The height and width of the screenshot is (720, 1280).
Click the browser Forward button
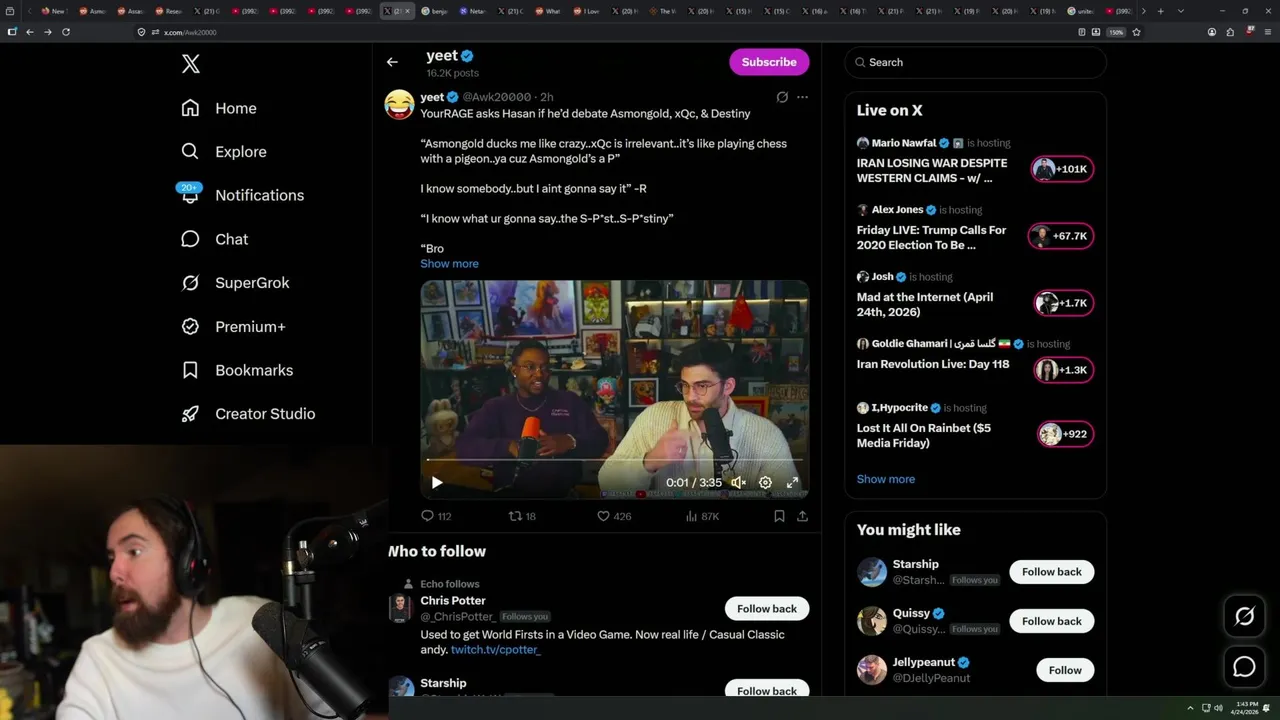tap(47, 32)
